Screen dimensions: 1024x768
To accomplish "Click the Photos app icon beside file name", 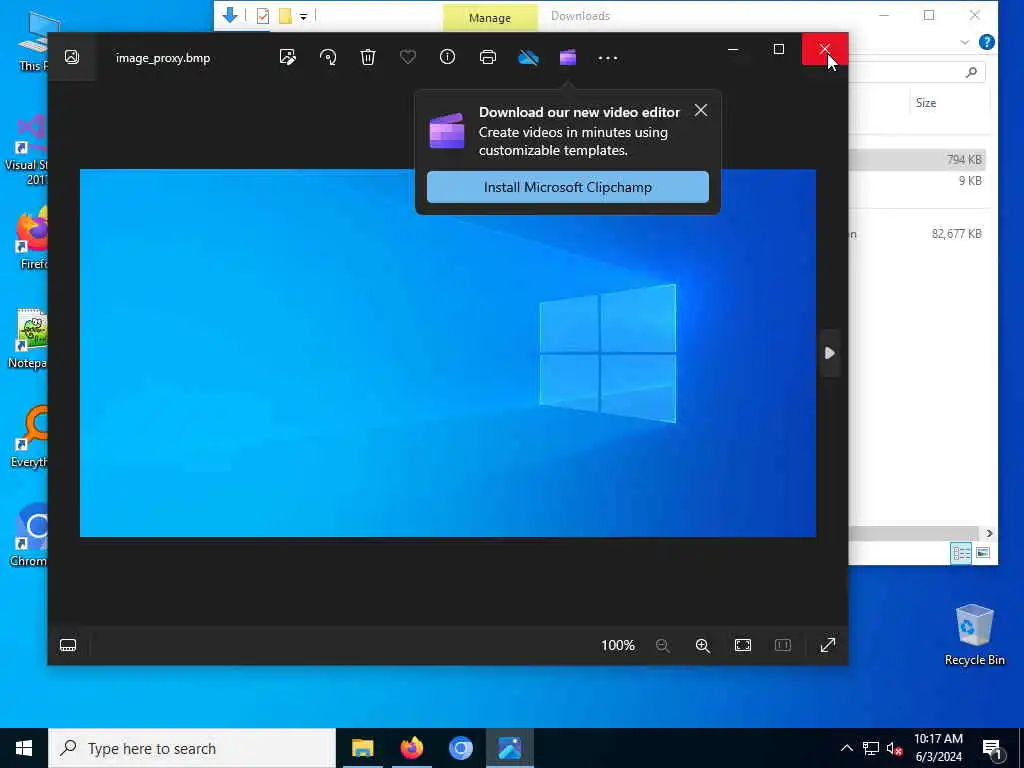I will (x=72, y=57).
